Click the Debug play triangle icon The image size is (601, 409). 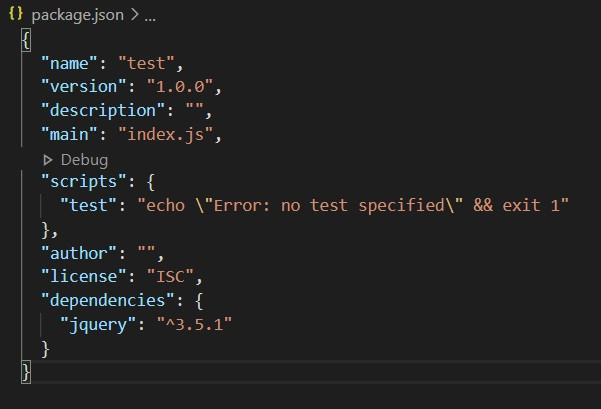pyautogui.click(x=48, y=160)
